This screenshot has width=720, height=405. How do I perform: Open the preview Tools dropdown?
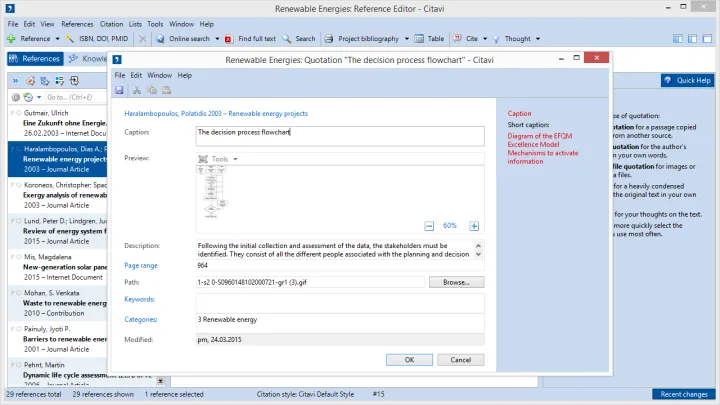(x=218, y=159)
